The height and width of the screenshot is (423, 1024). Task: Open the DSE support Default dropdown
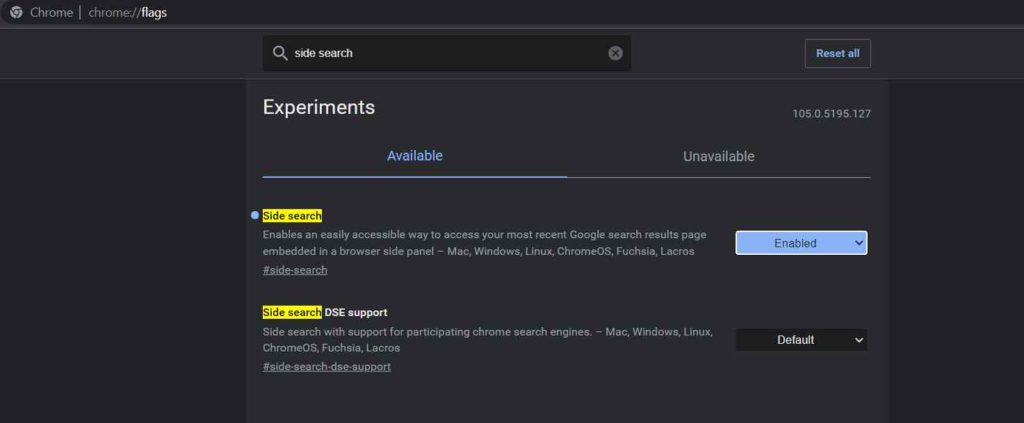coord(801,339)
